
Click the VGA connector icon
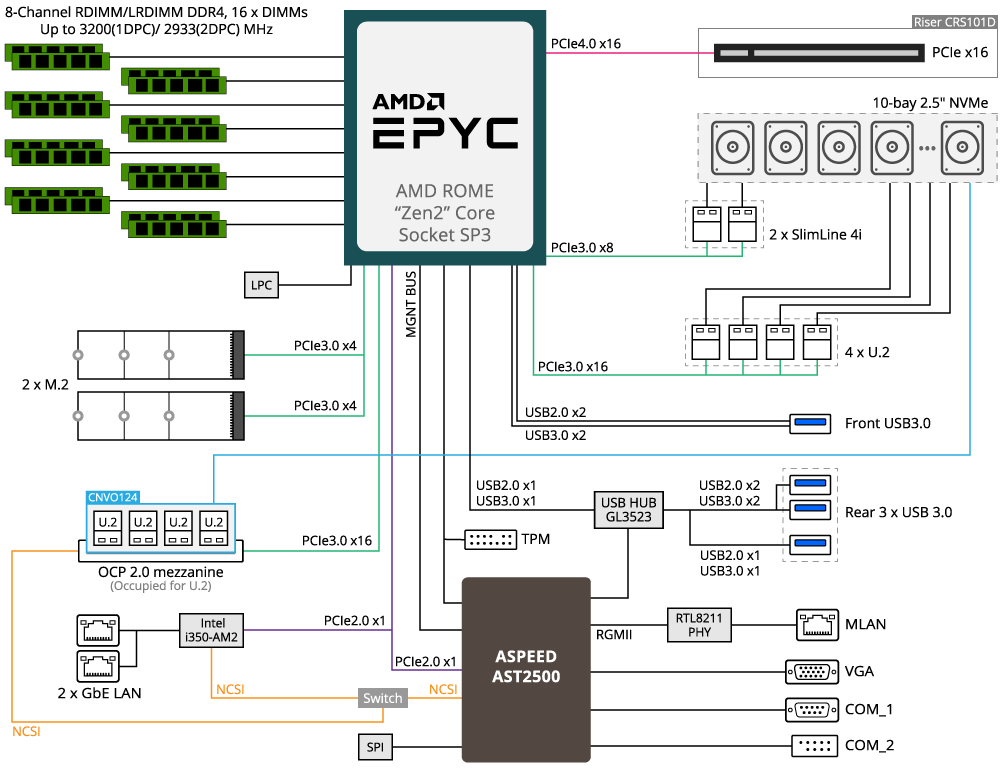(812, 672)
